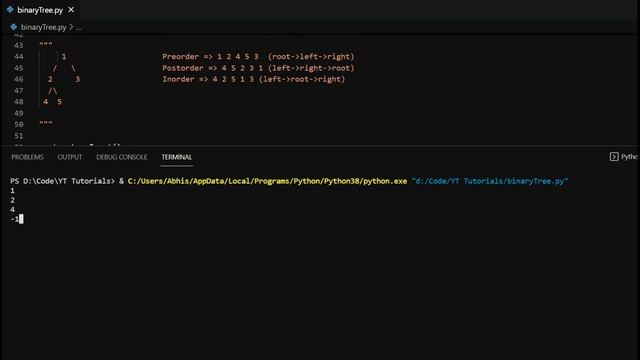This screenshot has width=640, height=360.
Task: Click the root node 1 in tree diagram
Action: [64, 56]
